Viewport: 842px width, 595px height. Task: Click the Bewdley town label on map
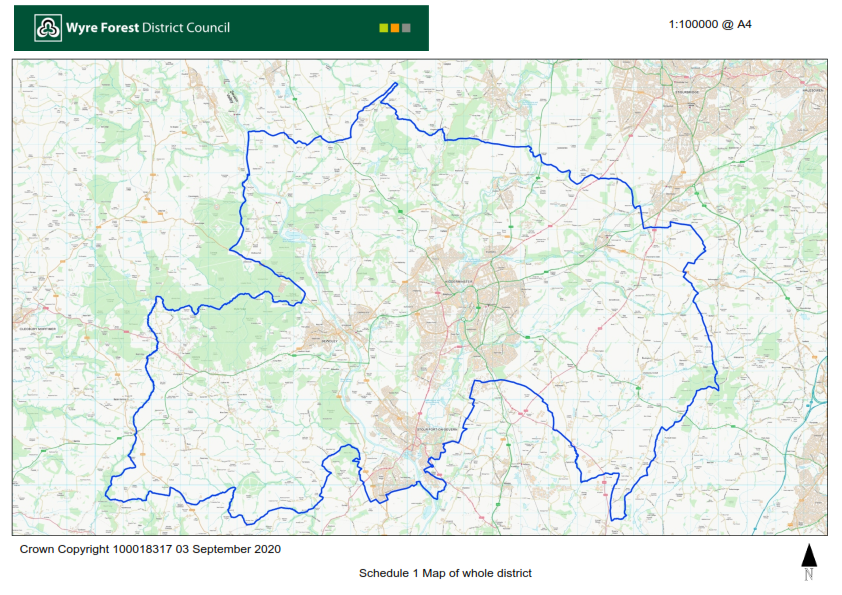pos(329,341)
